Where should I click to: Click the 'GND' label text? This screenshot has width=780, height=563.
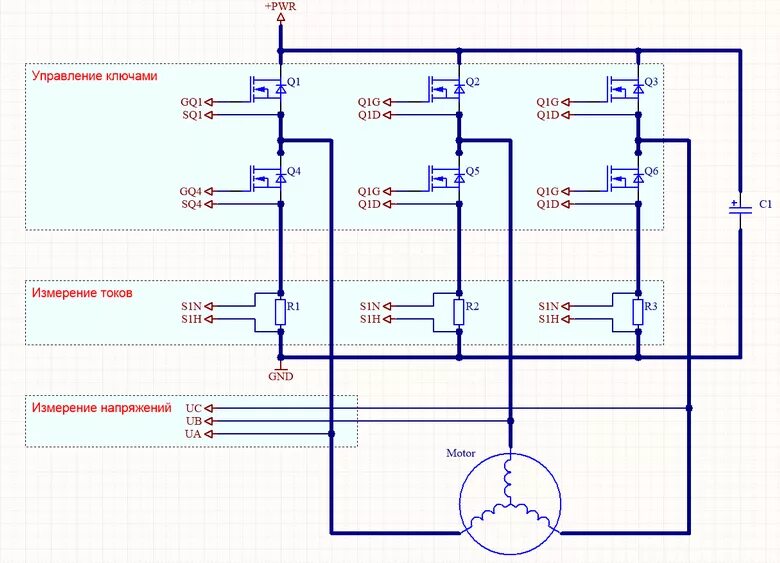(281, 376)
